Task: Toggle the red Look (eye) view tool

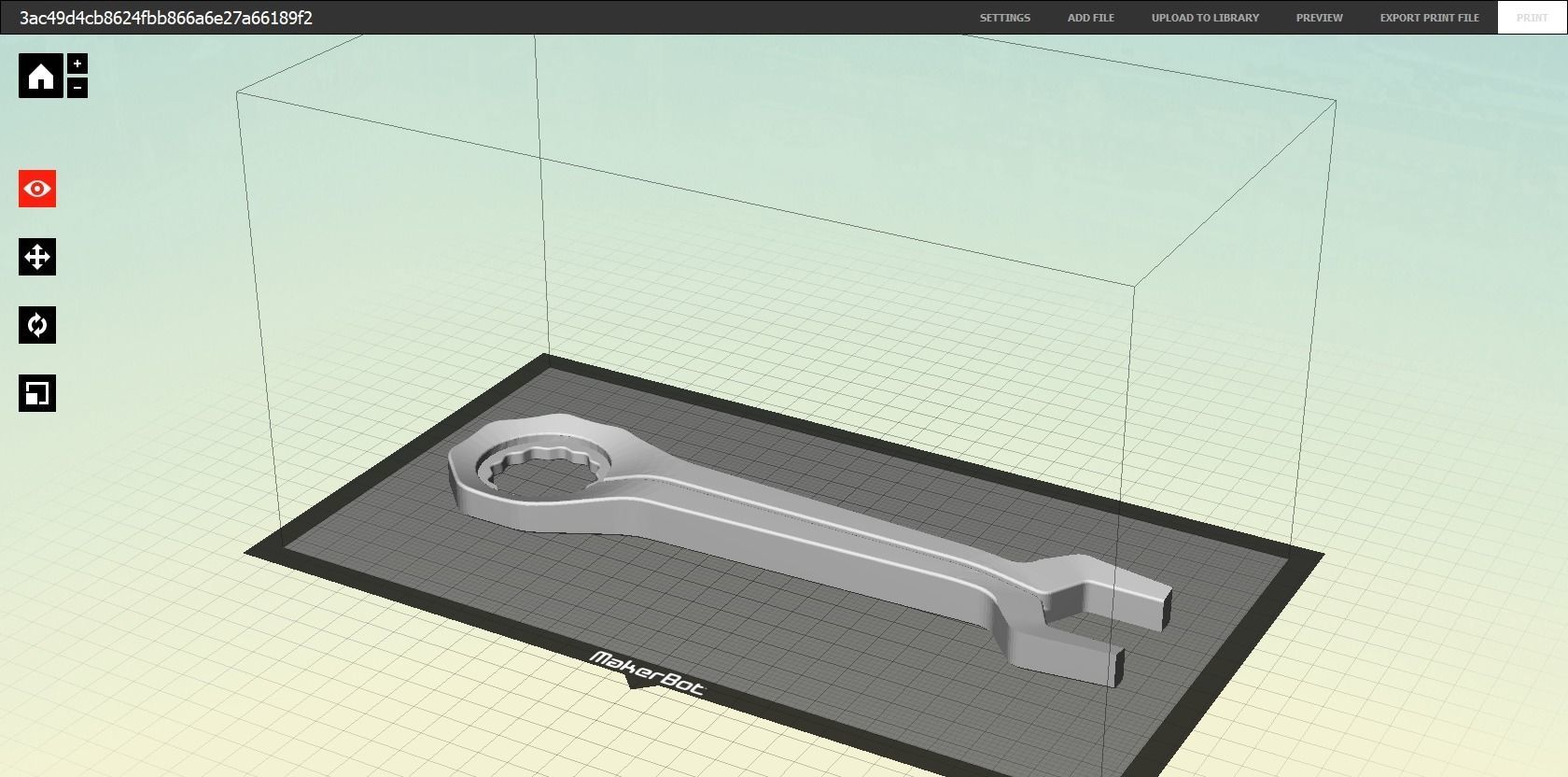Action: (37, 189)
